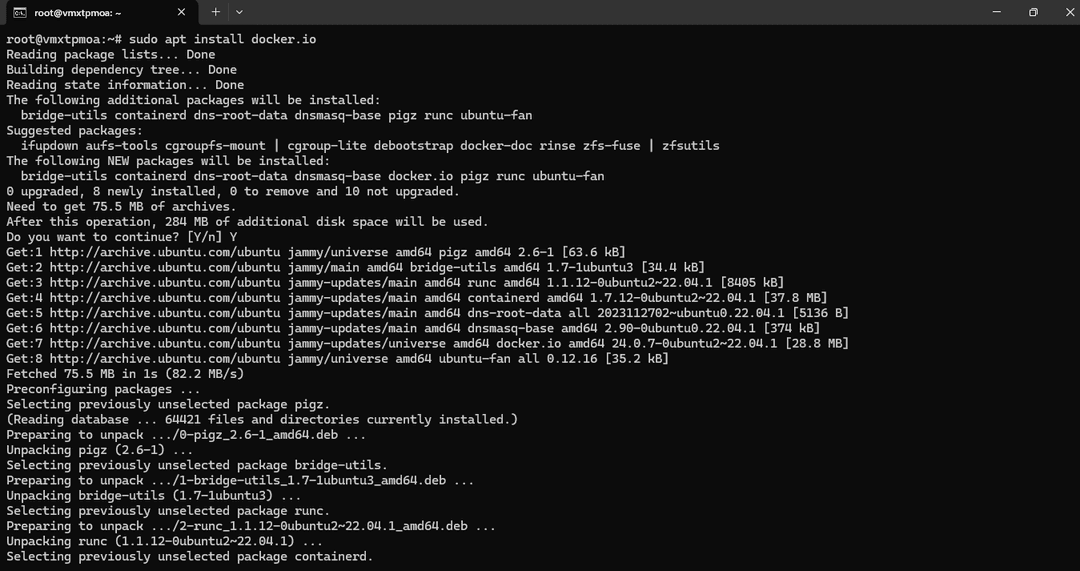Click the sudo apt install docker.io command text

(x=222, y=39)
